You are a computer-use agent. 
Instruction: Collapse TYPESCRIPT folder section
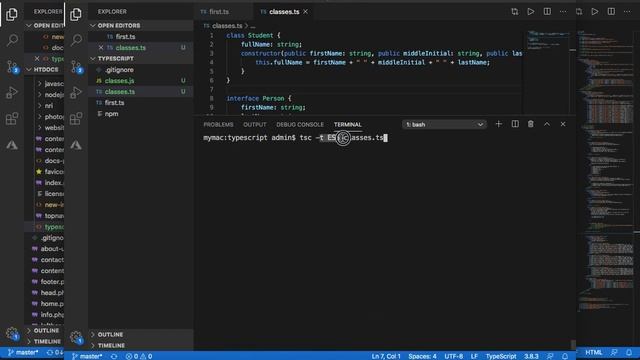140,58
